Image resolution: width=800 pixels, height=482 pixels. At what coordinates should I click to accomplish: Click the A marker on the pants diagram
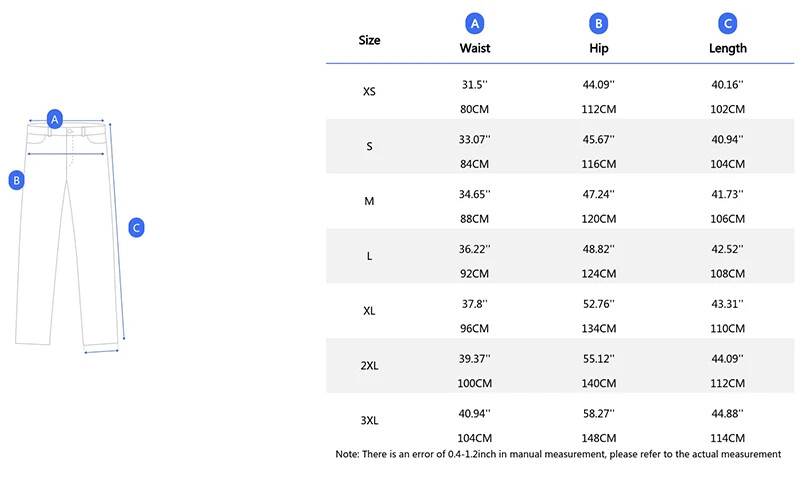56,118
